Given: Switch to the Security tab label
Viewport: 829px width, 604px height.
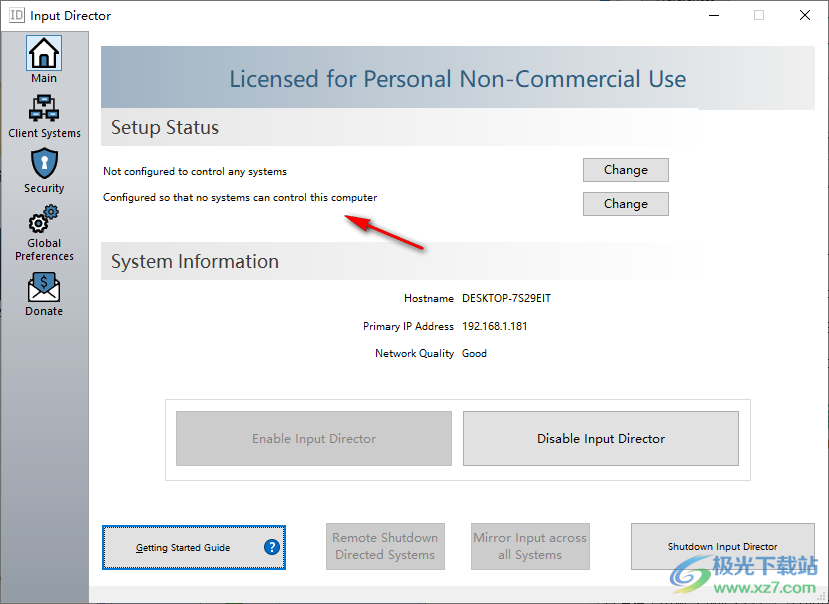Looking at the screenshot, I should click(44, 188).
